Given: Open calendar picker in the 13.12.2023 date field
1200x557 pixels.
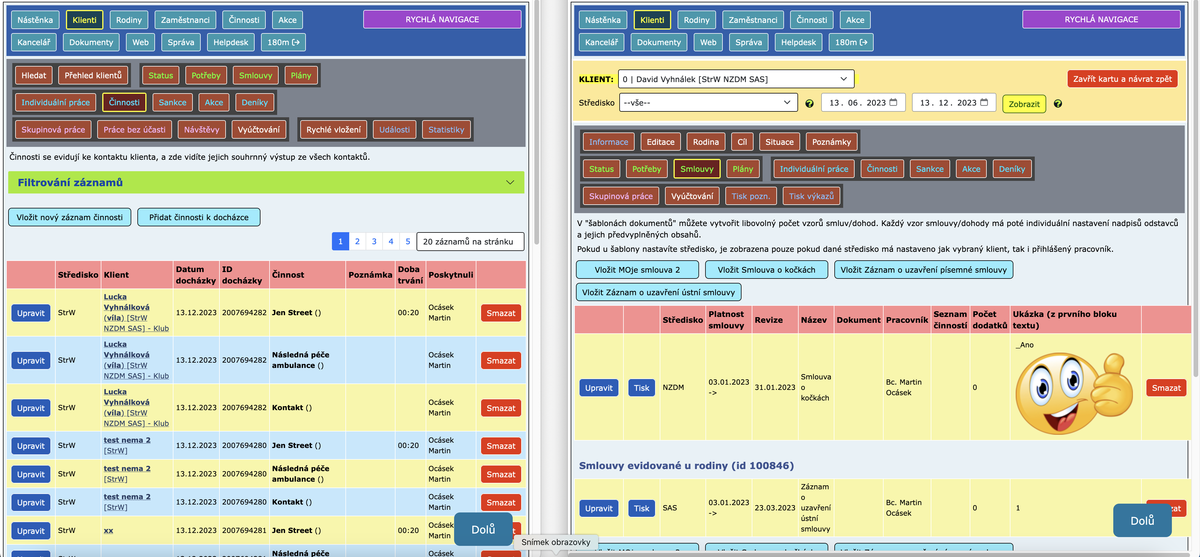Looking at the screenshot, I should tap(987, 103).
